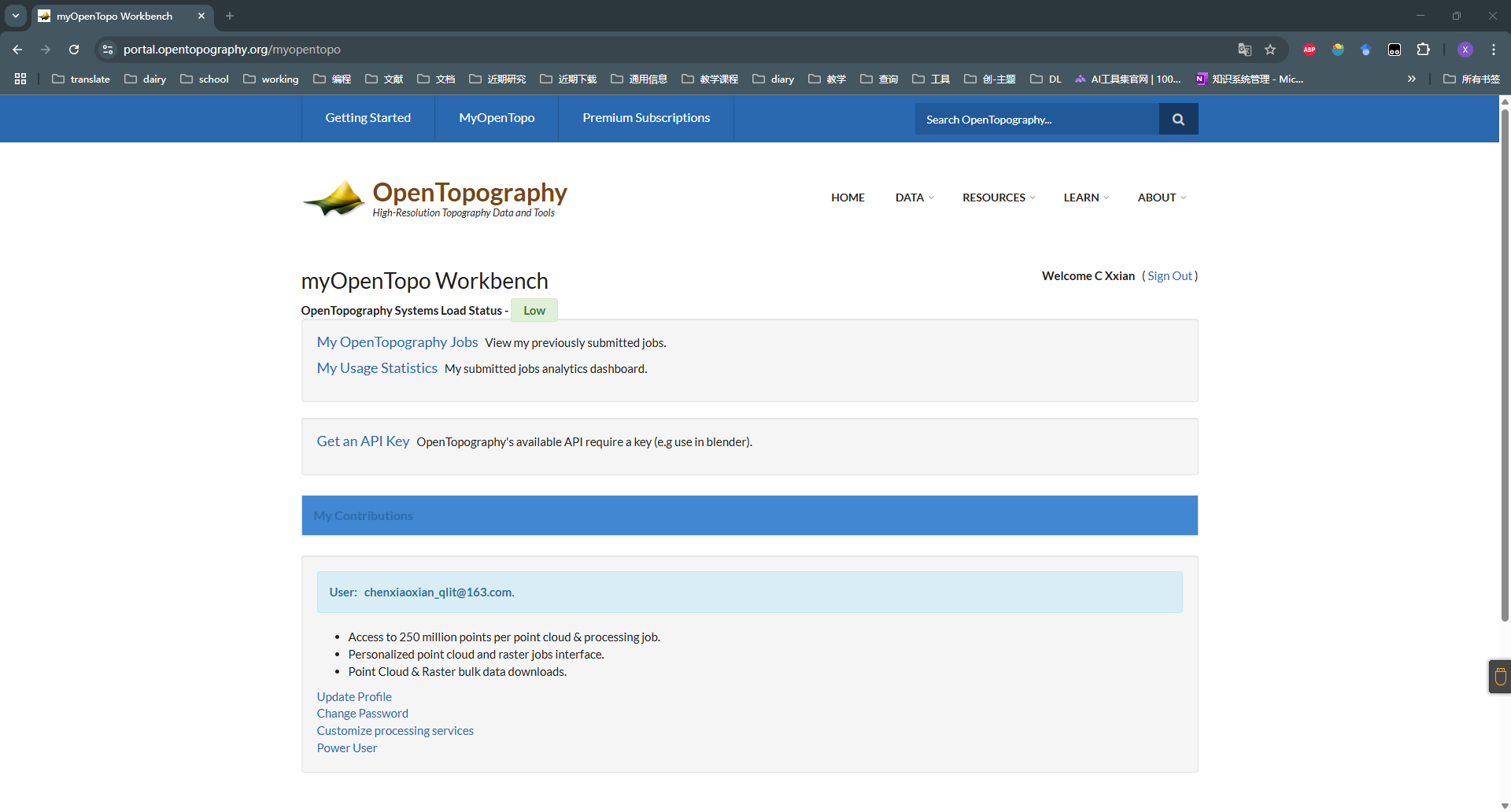Open the Chrome three-dot menu

tap(1494, 50)
